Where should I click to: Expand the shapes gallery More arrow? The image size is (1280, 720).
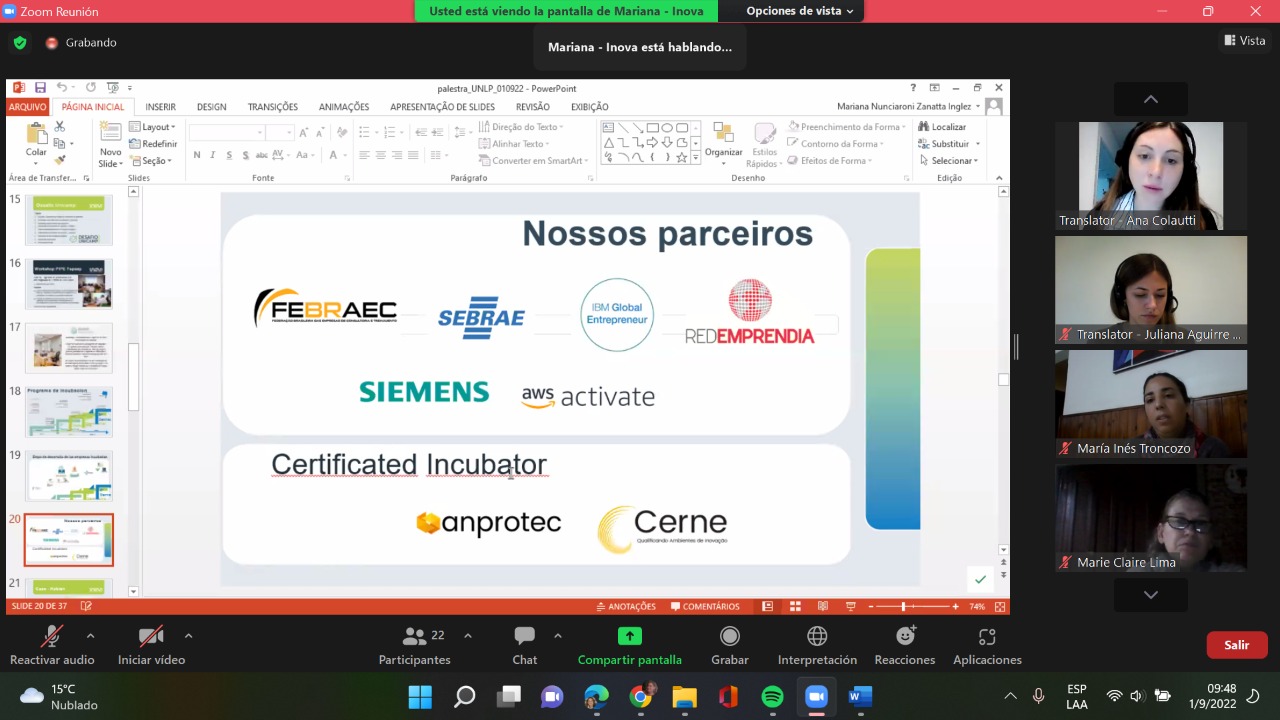point(696,158)
